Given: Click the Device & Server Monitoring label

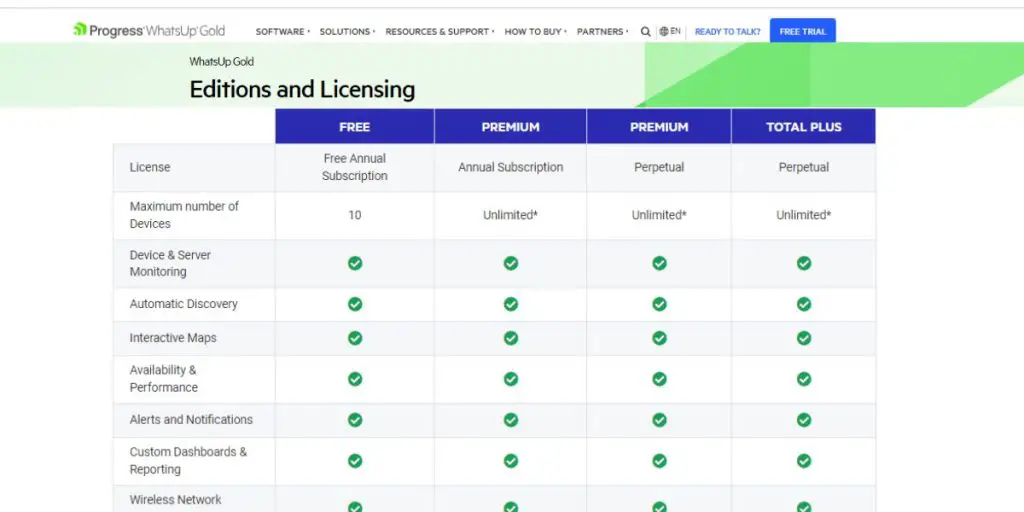Looking at the screenshot, I should pyautogui.click(x=170, y=263).
